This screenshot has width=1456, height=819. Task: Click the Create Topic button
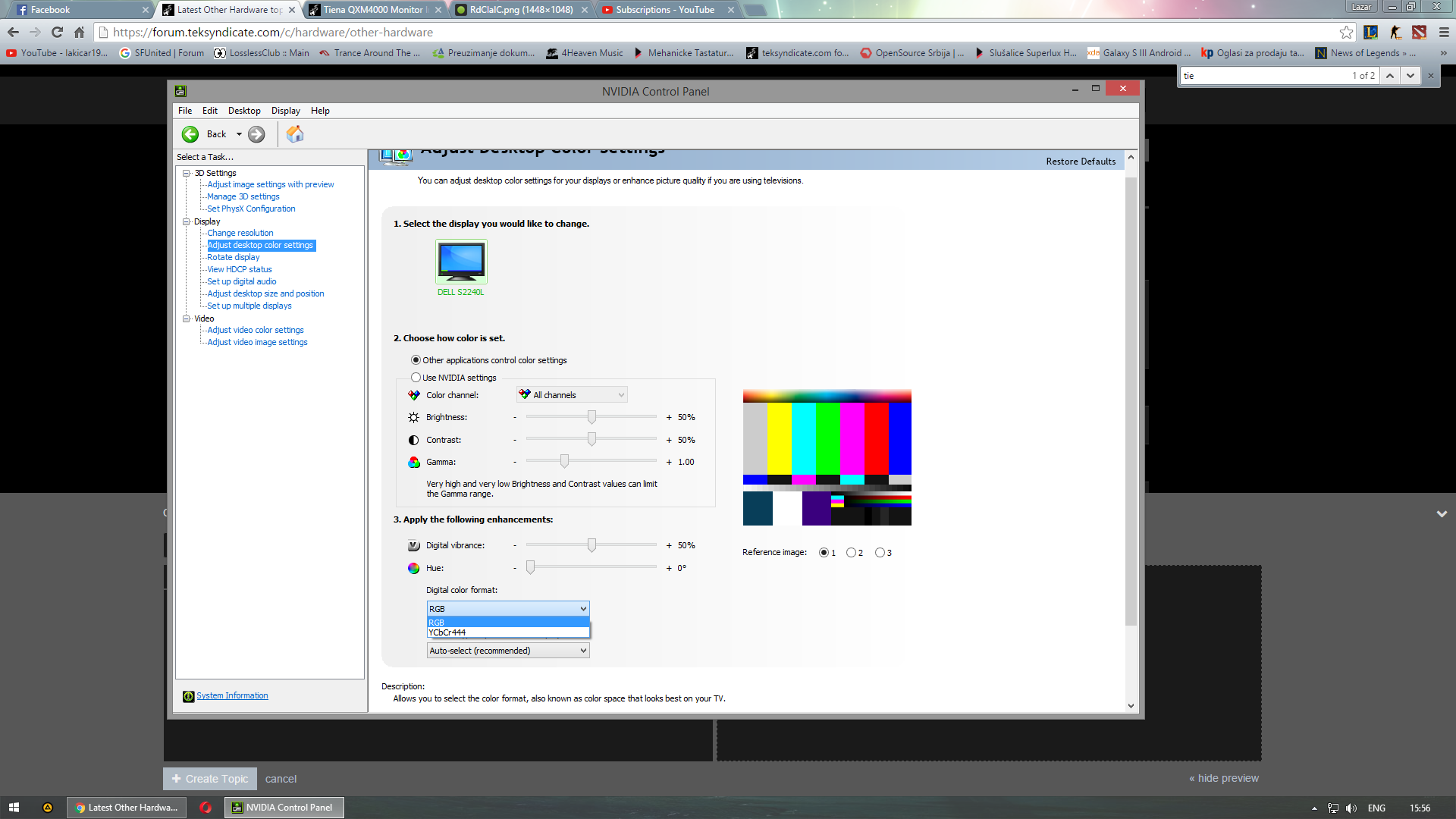210,779
